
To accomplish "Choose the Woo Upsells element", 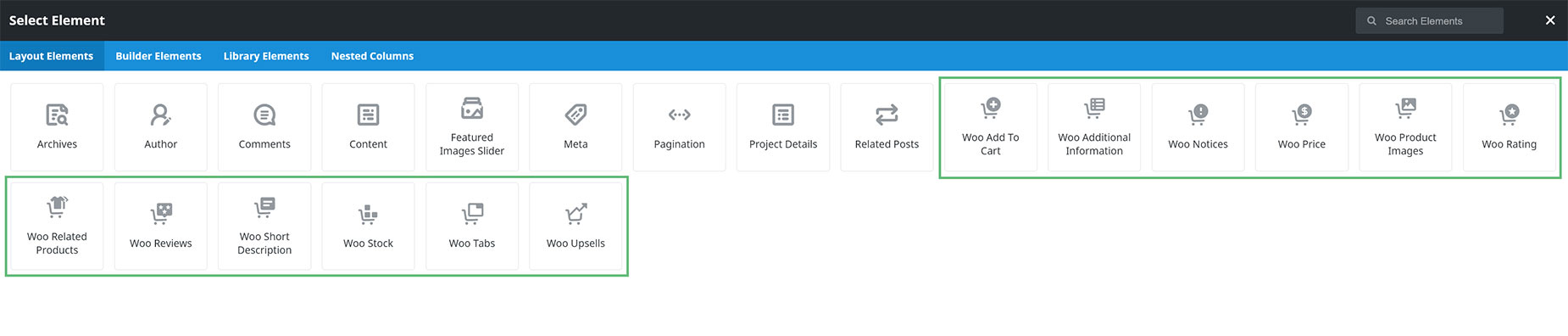I will pyautogui.click(x=575, y=227).
